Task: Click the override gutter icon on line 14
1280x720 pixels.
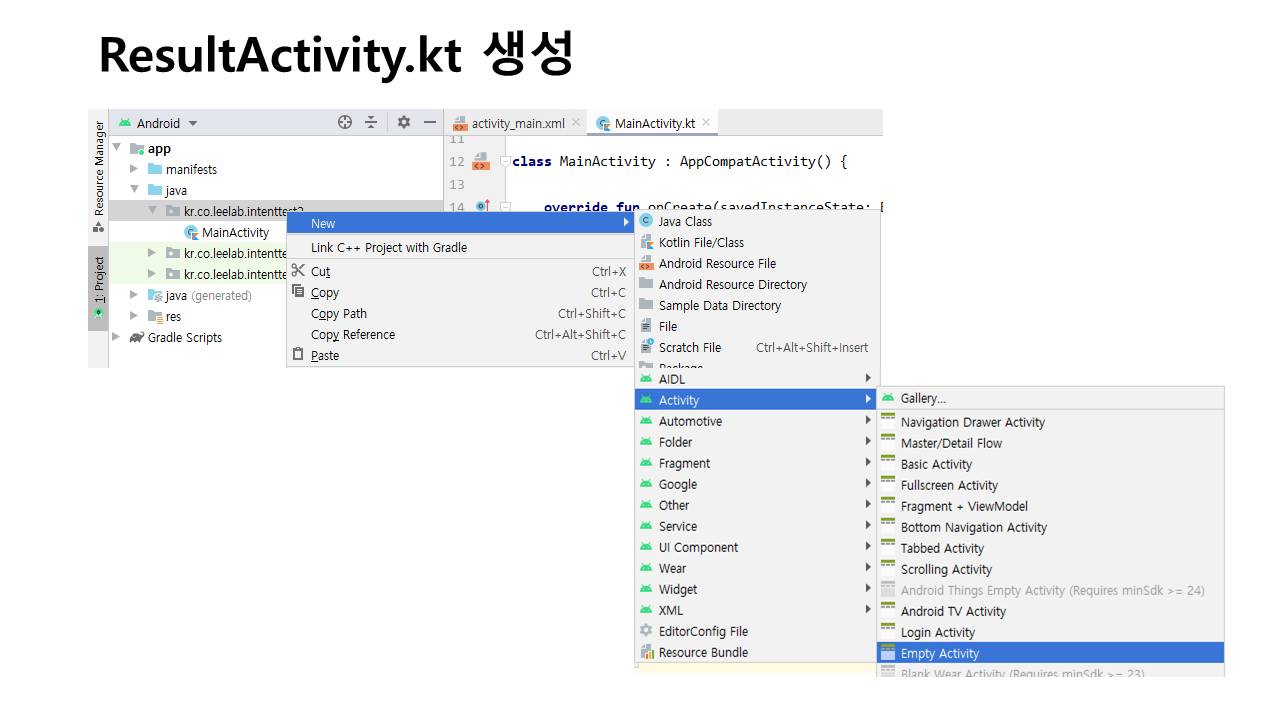Action: coord(482,207)
